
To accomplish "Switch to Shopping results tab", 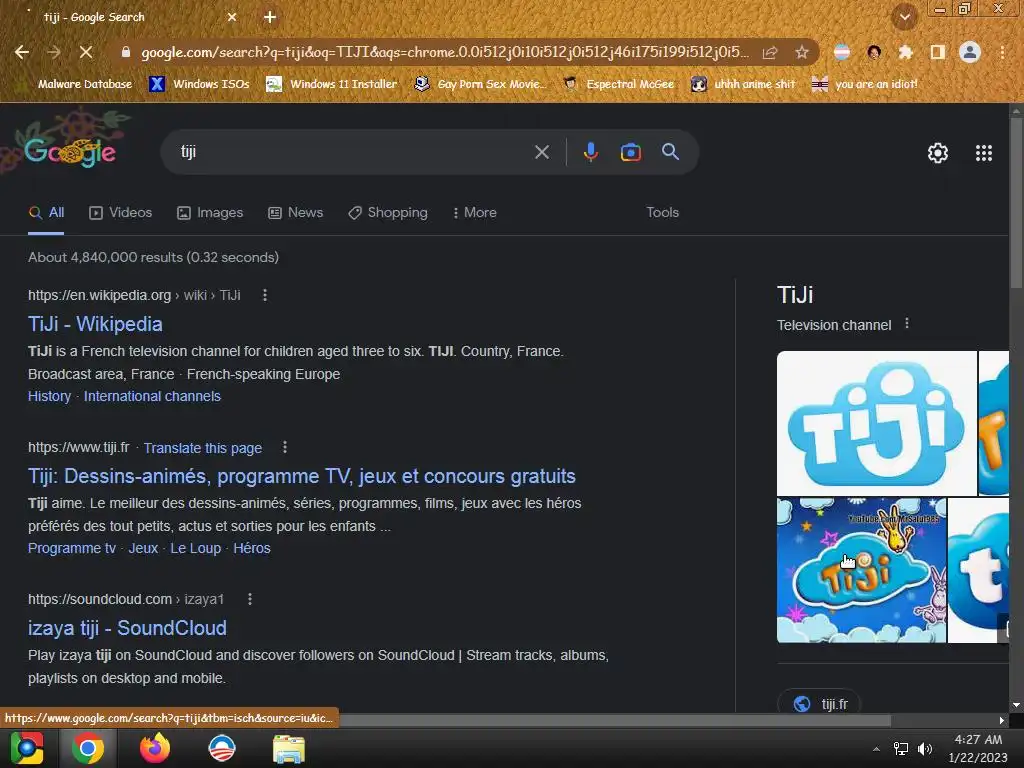I will (388, 212).
